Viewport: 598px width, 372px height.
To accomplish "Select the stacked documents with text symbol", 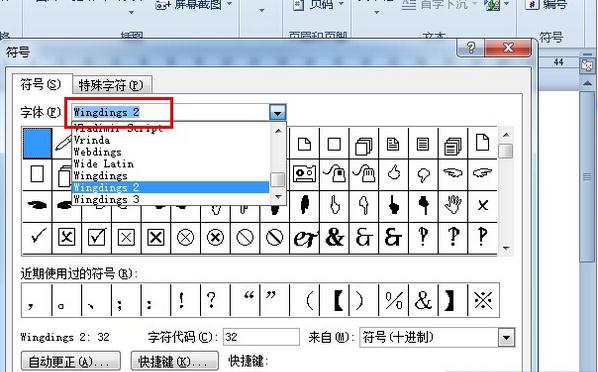I will click(x=453, y=144).
